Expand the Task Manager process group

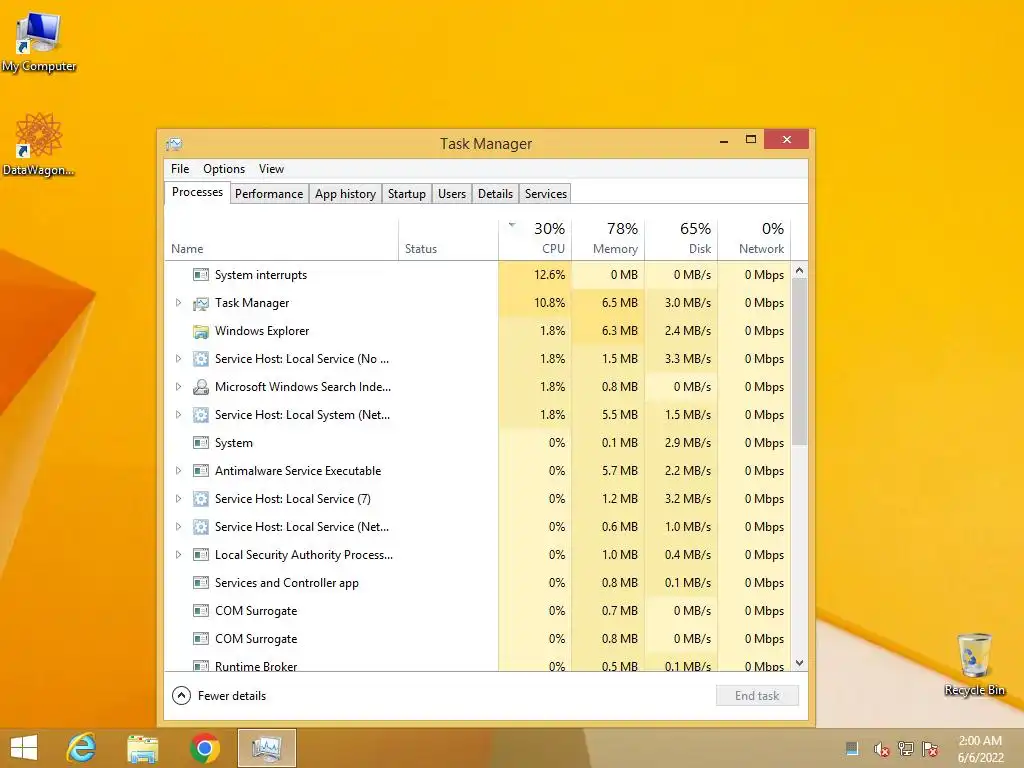[178, 302]
